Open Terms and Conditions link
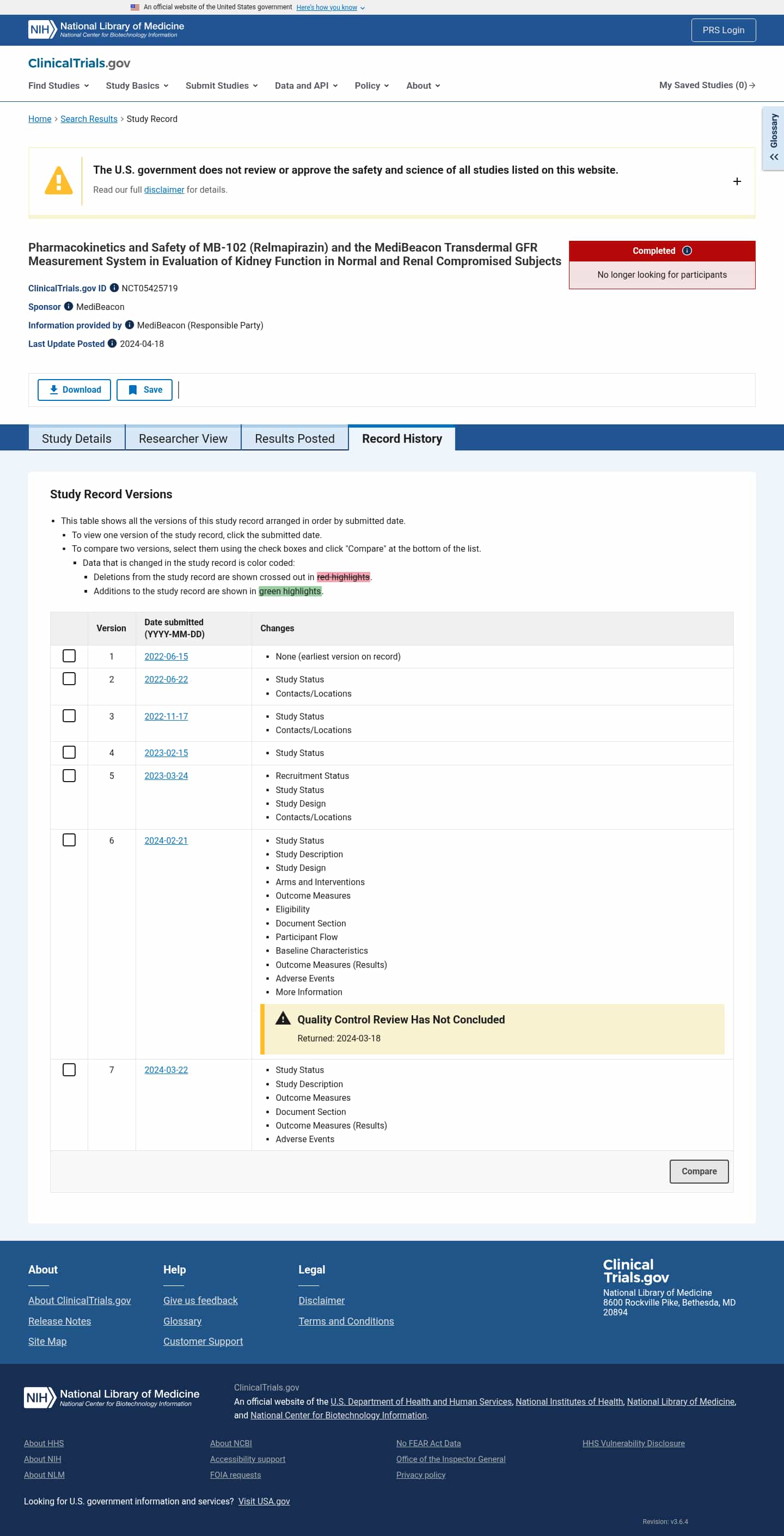The height and width of the screenshot is (1536, 784). pos(346,1320)
